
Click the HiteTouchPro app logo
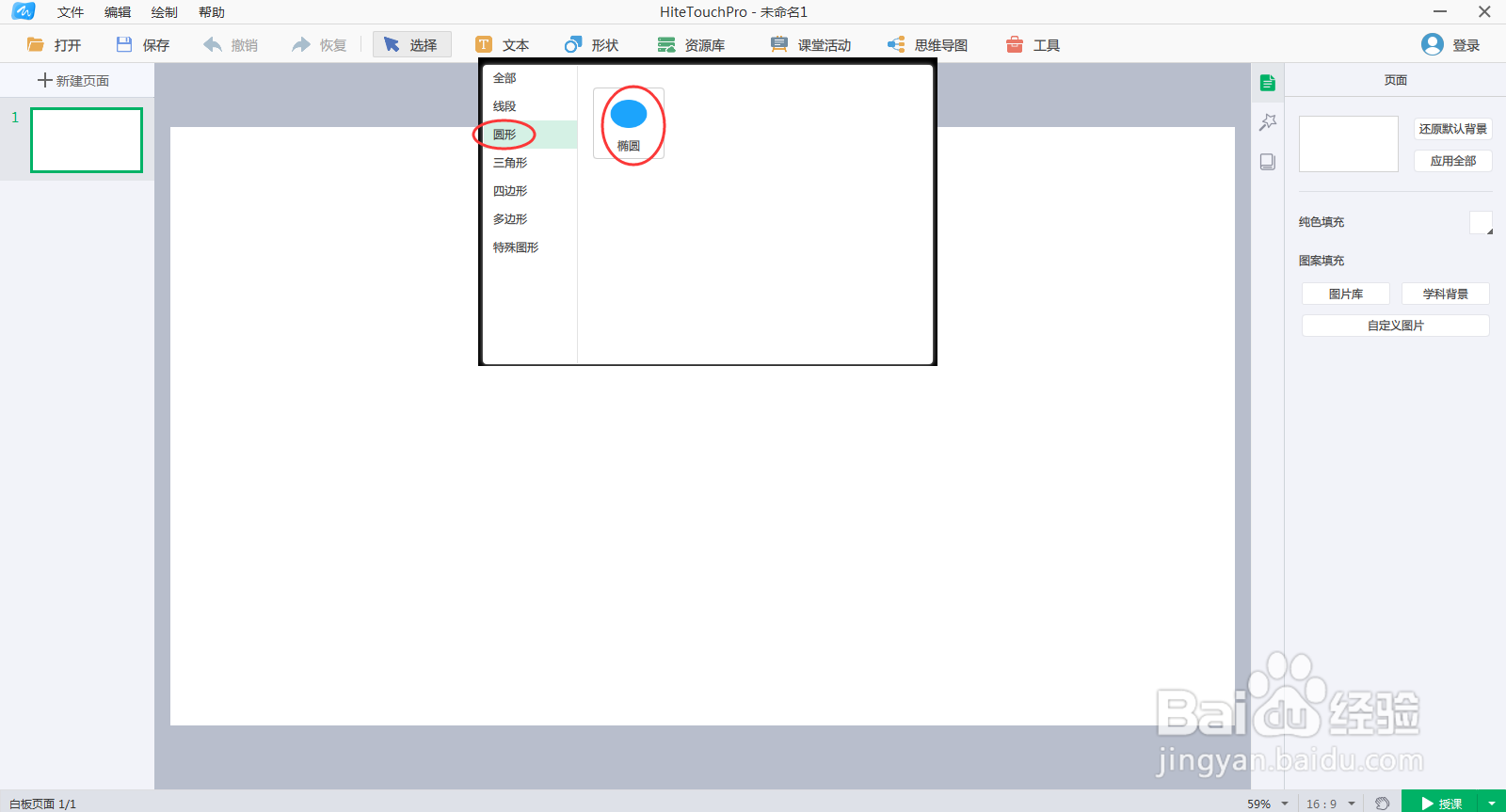23,11
